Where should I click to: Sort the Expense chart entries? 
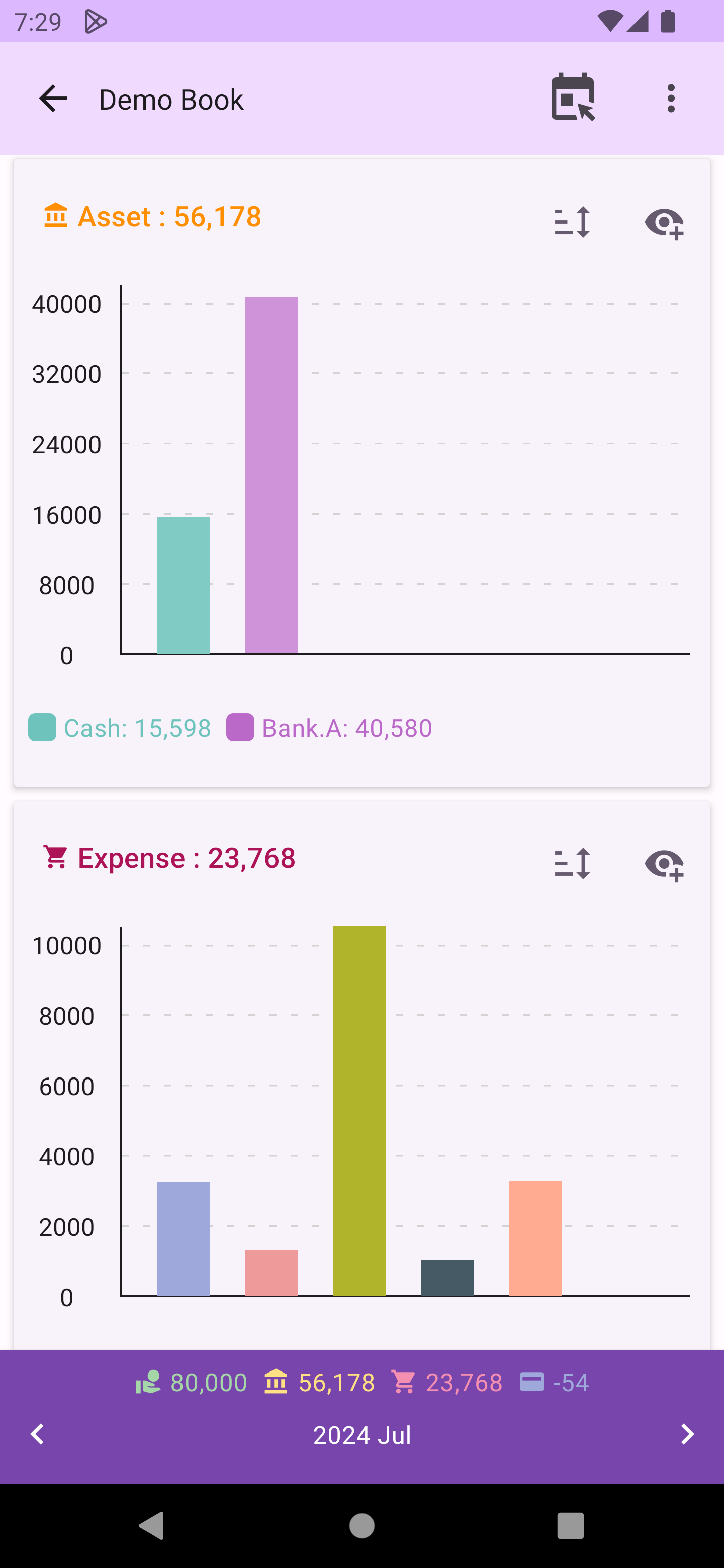coord(572,864)
